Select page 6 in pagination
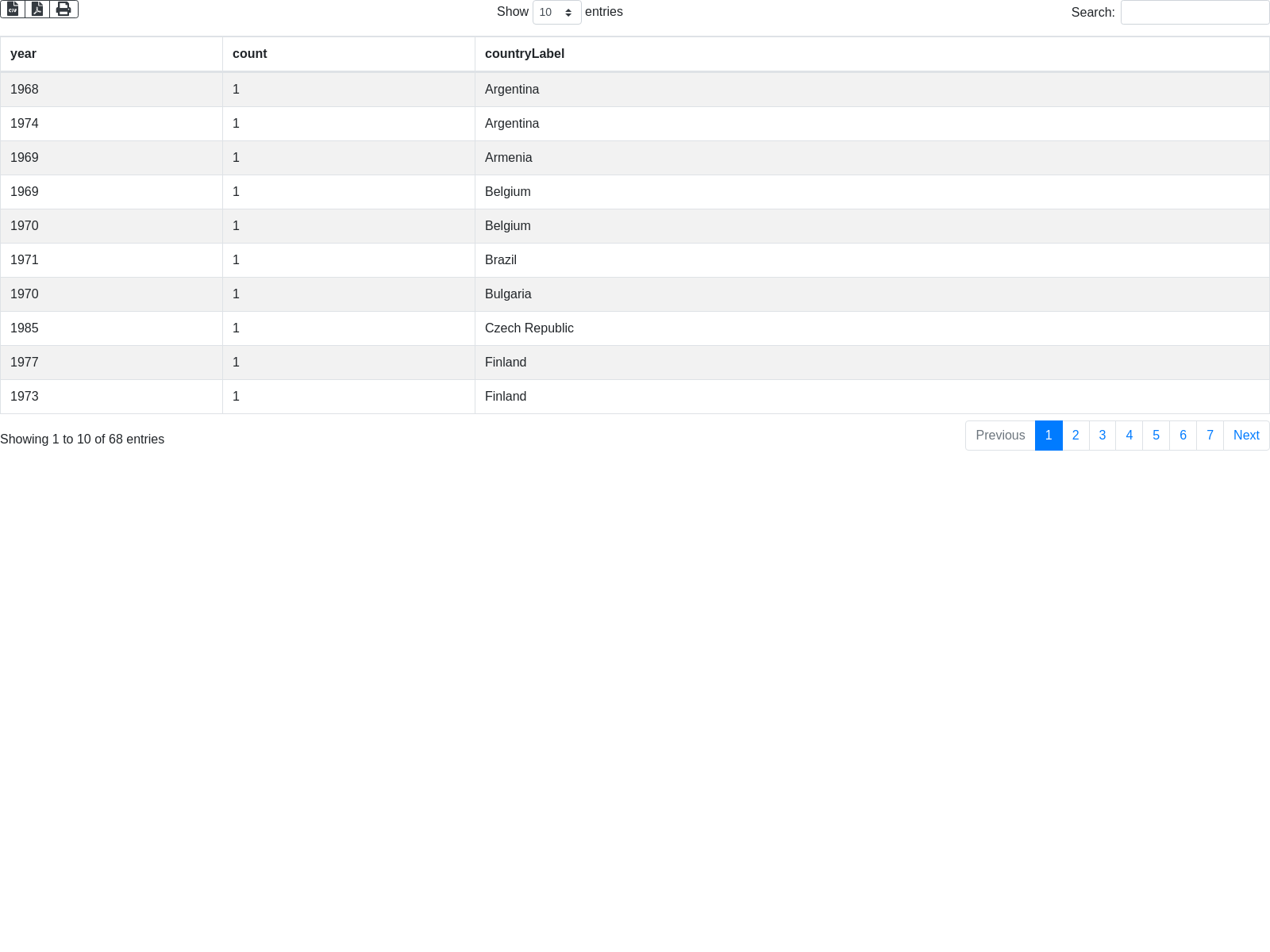 point(1183,436)
